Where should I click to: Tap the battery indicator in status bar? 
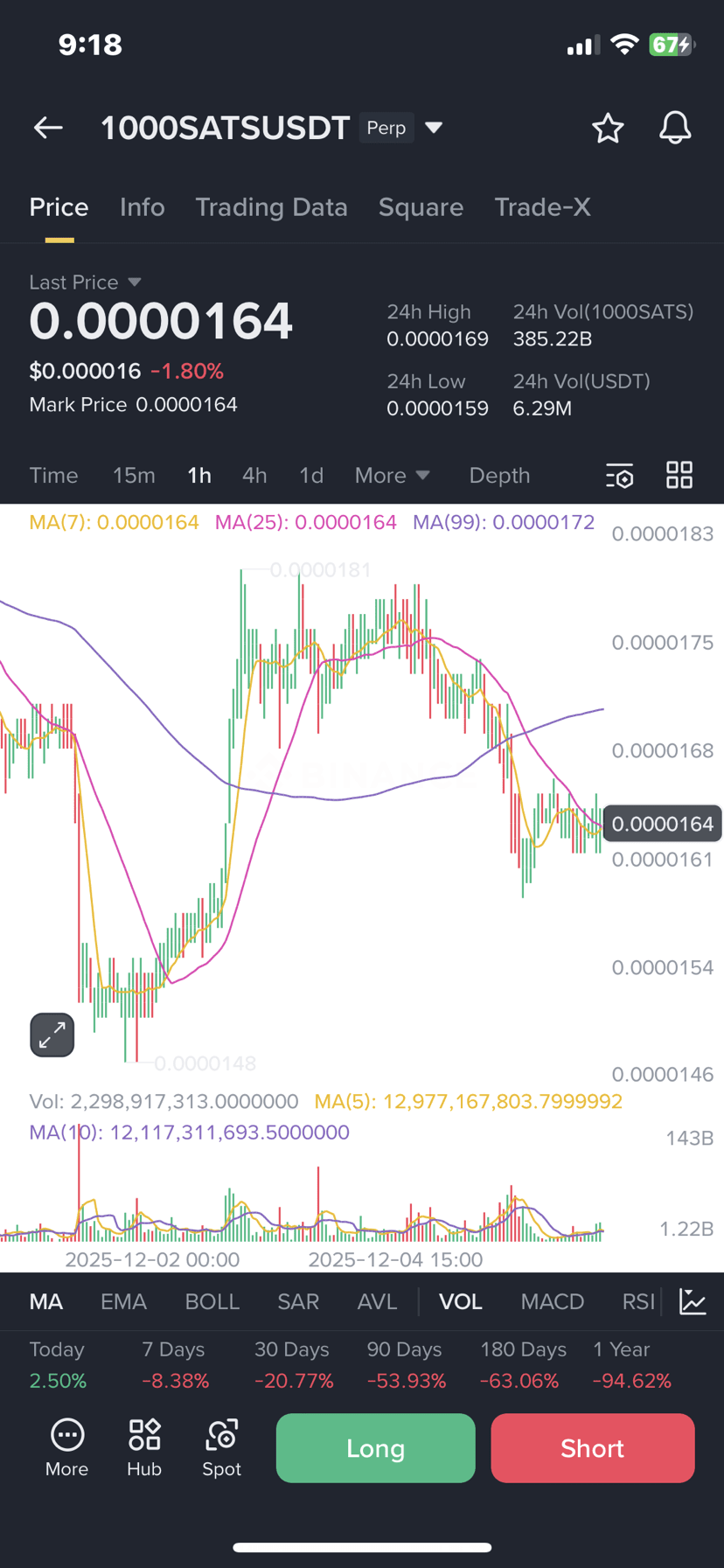(x=672, y=45)
